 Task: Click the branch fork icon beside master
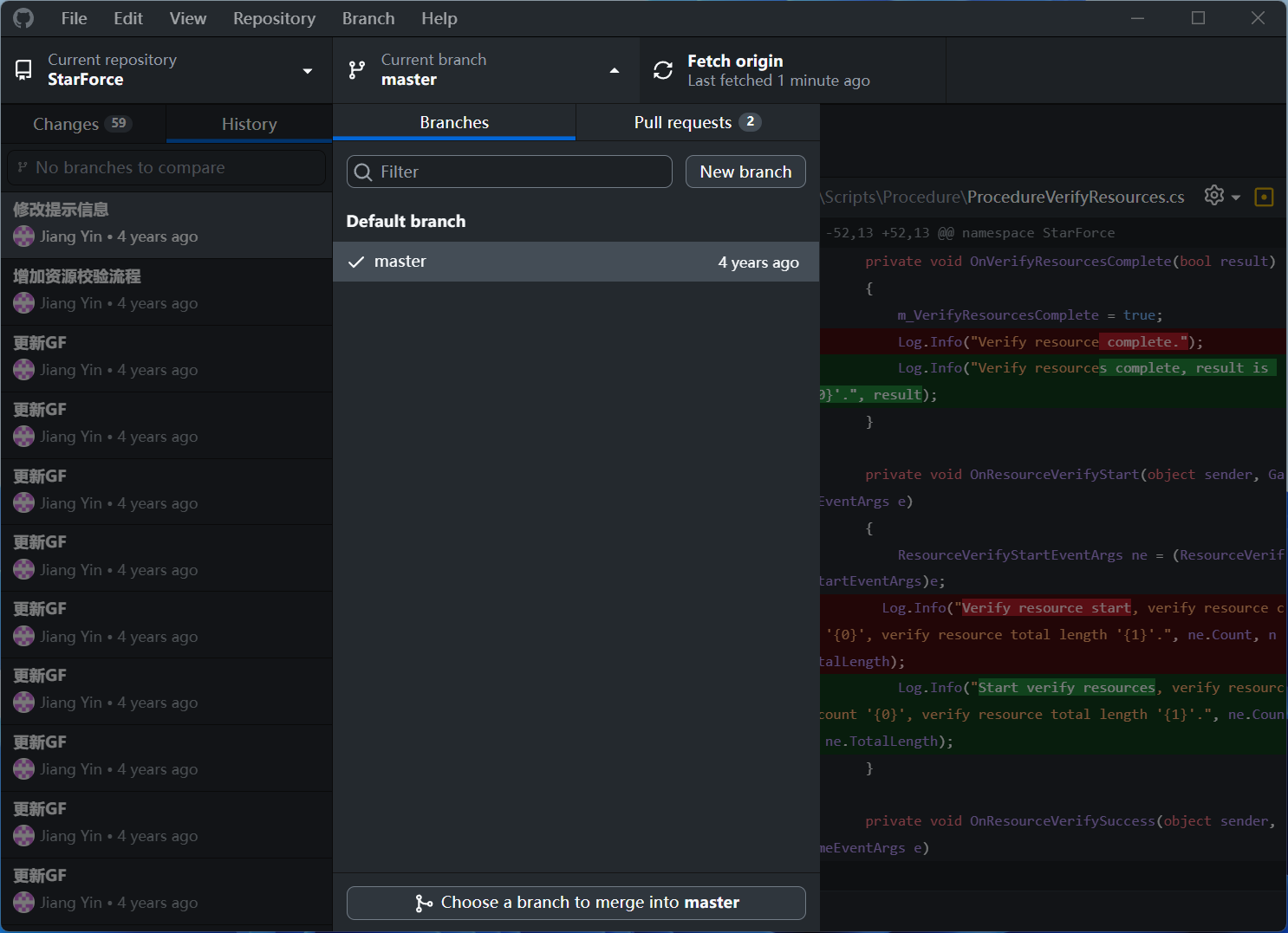tap(356, 69)
